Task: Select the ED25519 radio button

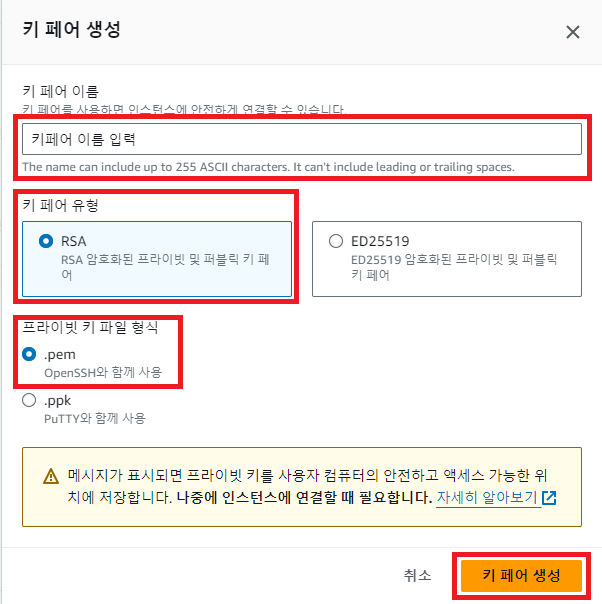Action: tap(336, 241)
